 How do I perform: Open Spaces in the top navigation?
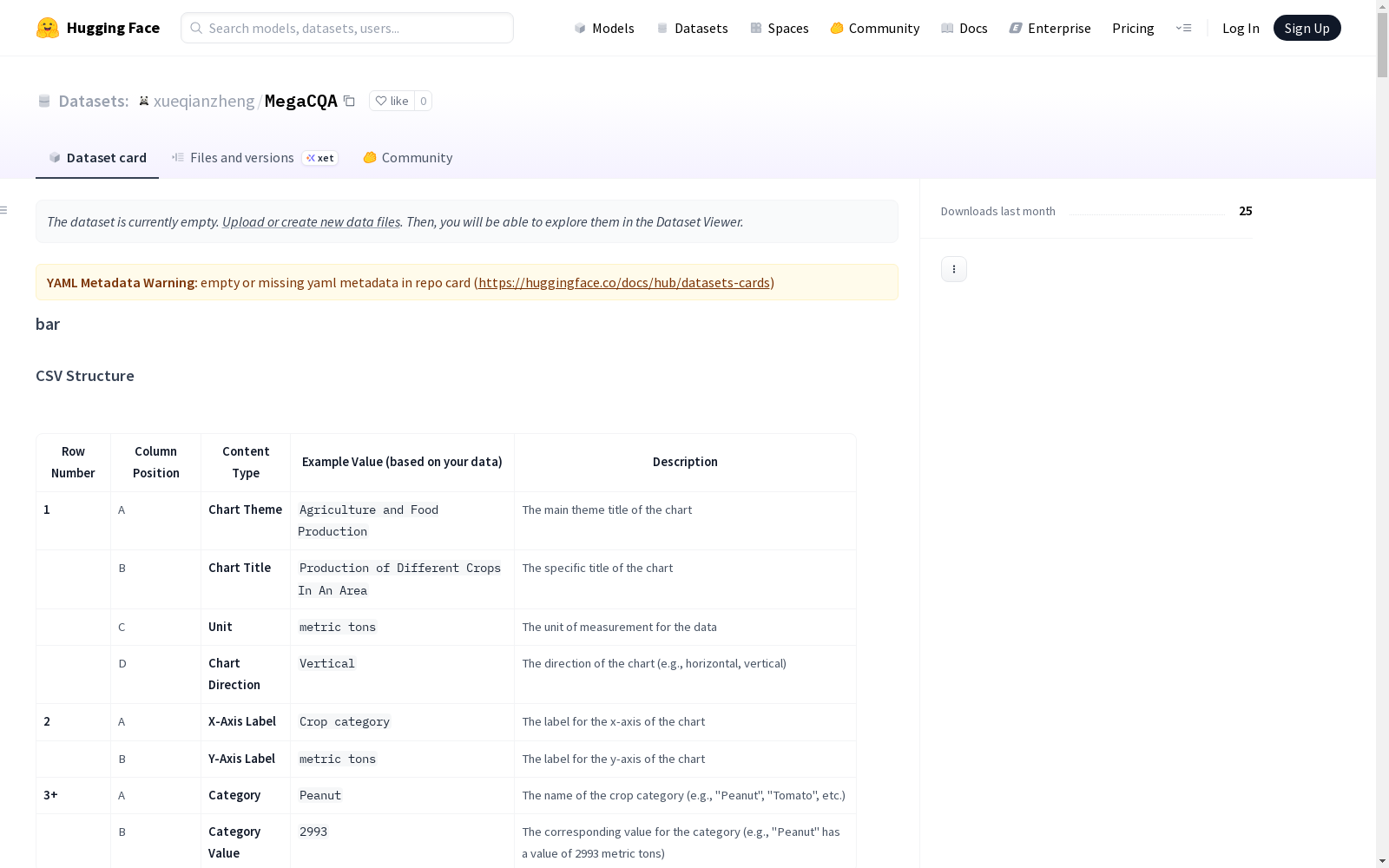click(x=780, y=28)
